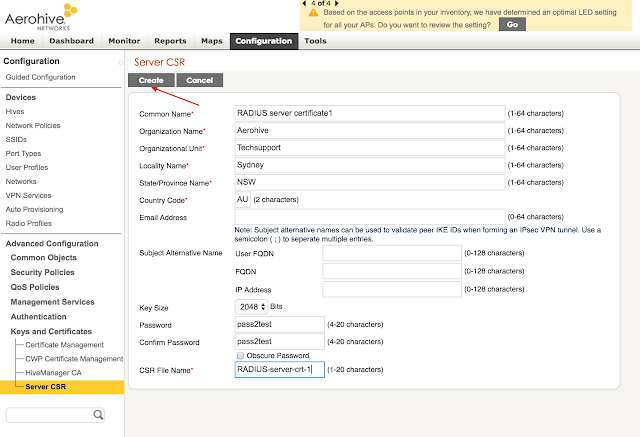Click the Password input field
Image resolution: width=640 pixels, height=437 pixels.
pos(280,324)
